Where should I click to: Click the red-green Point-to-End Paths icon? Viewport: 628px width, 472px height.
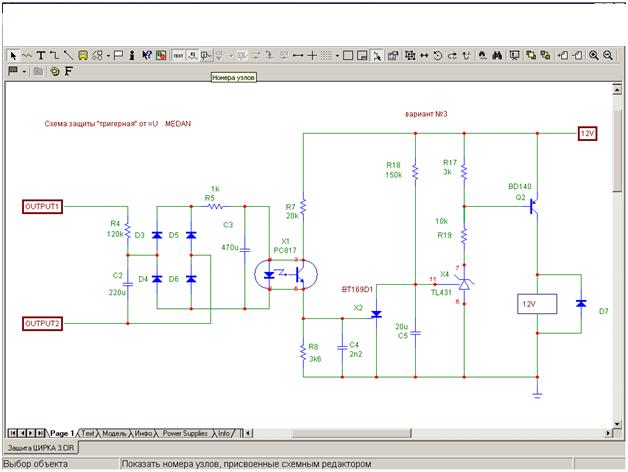(161, 56)
